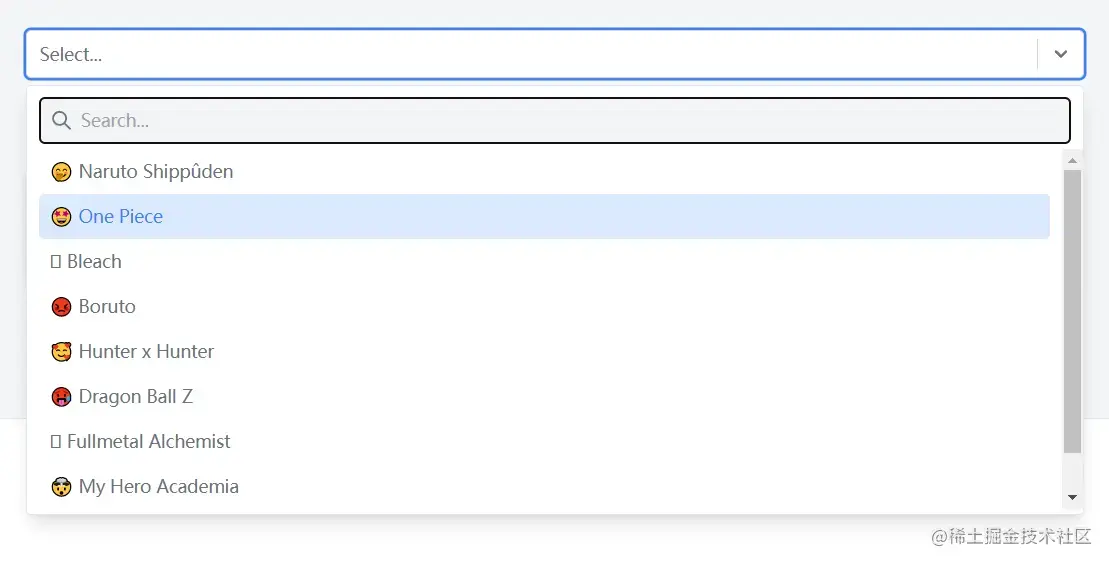Screen dimensions: 1109x564
Task: Pick My Hero Academia option
Action: click(158, 487)
